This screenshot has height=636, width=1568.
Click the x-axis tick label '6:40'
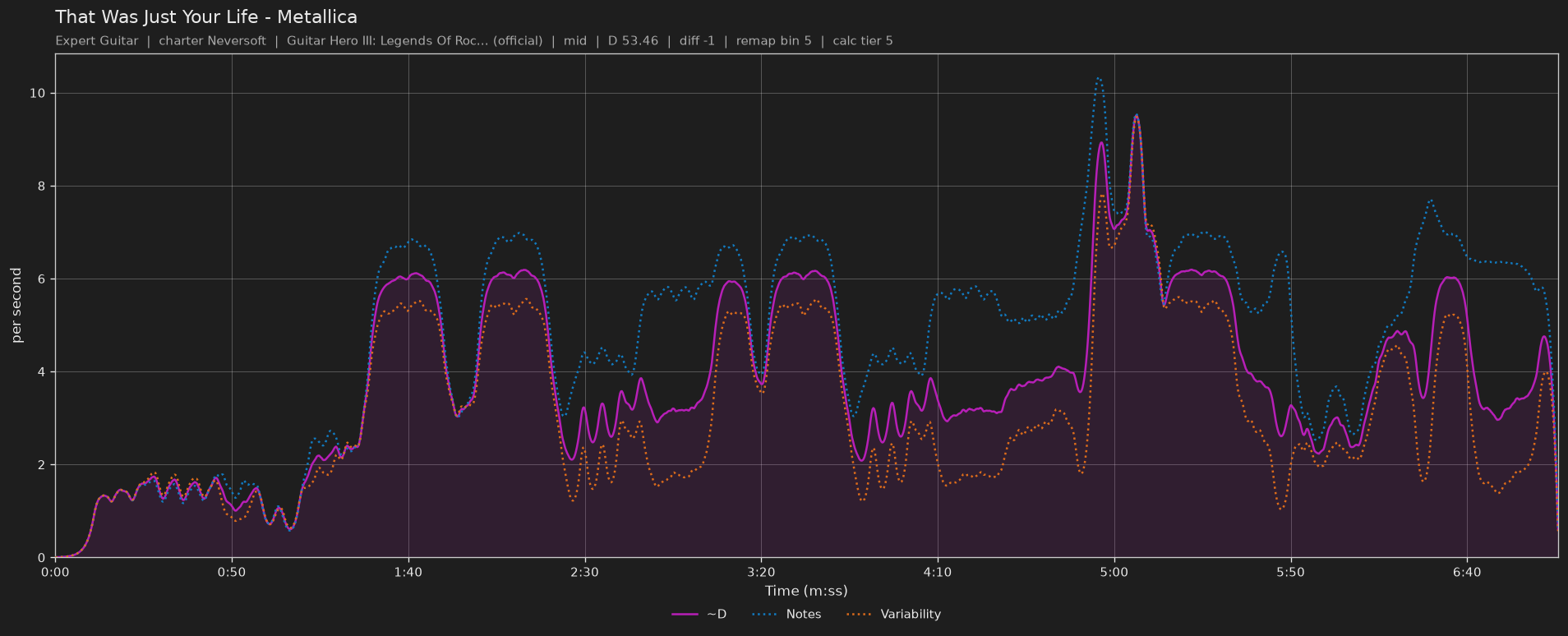(1467, 572)
